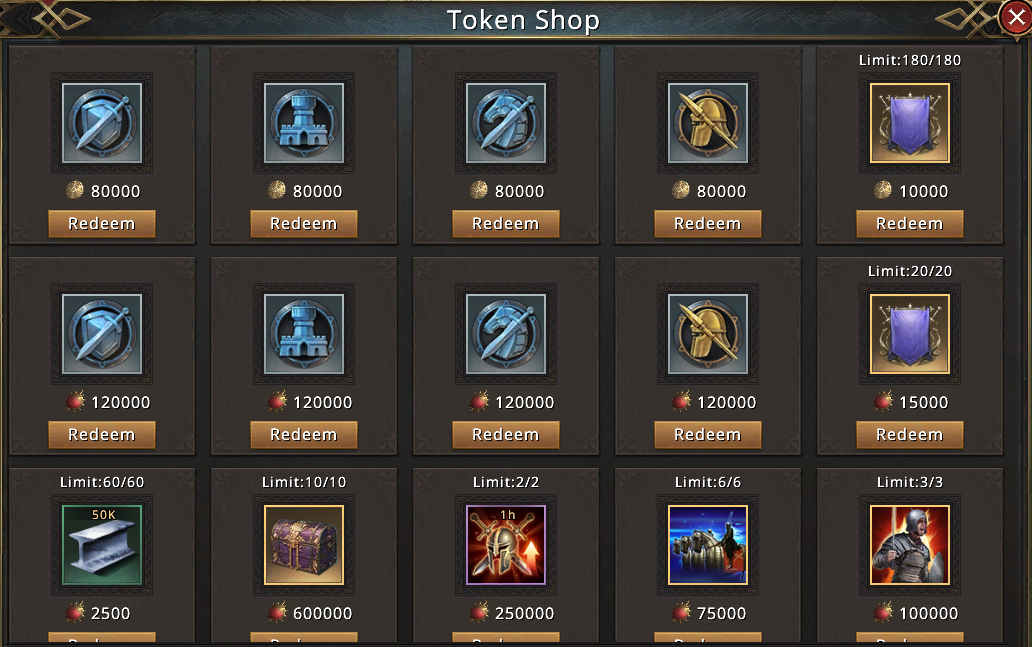Select the cavalry march item with Limit 6/6
1032x647 pixels.
click(708, 545)
